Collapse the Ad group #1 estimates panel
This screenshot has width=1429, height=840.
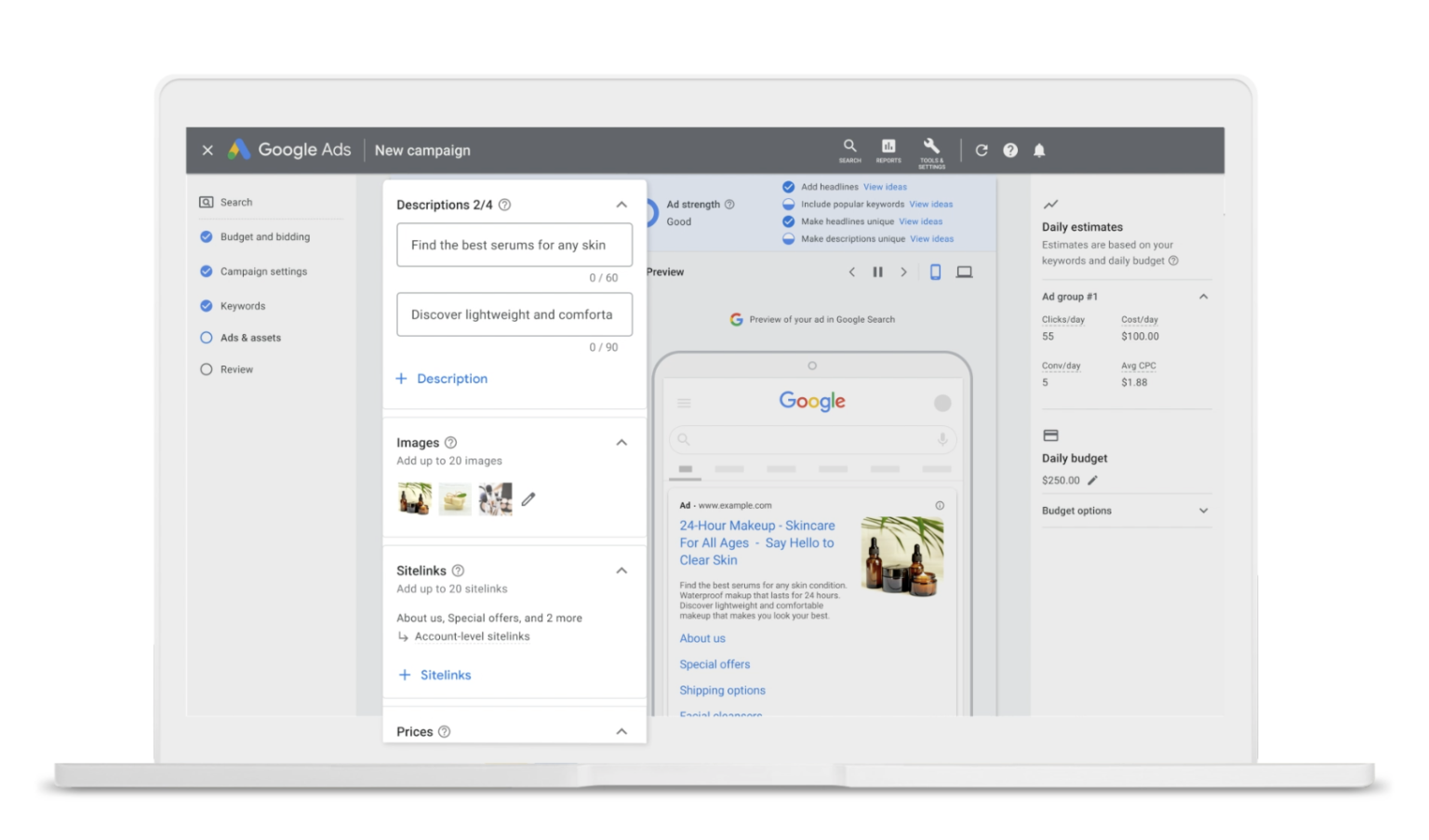pos(1204,296)
